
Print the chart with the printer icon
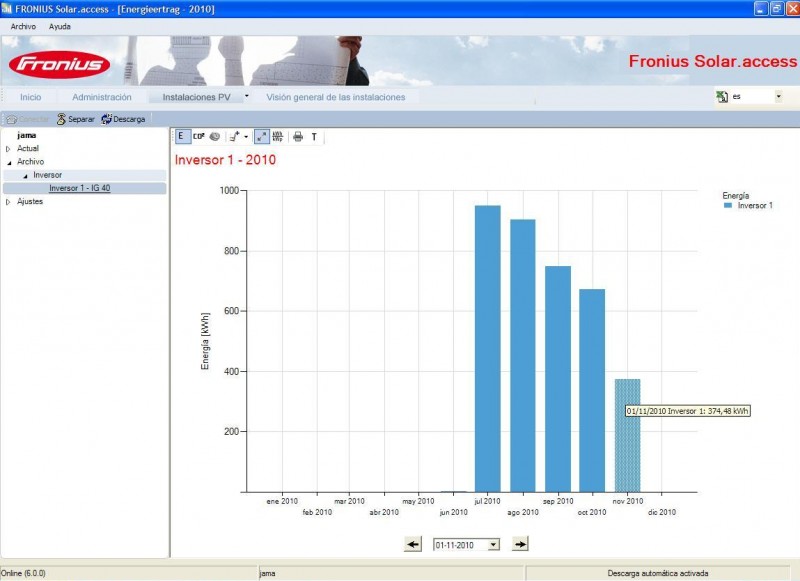click(298, 137)
